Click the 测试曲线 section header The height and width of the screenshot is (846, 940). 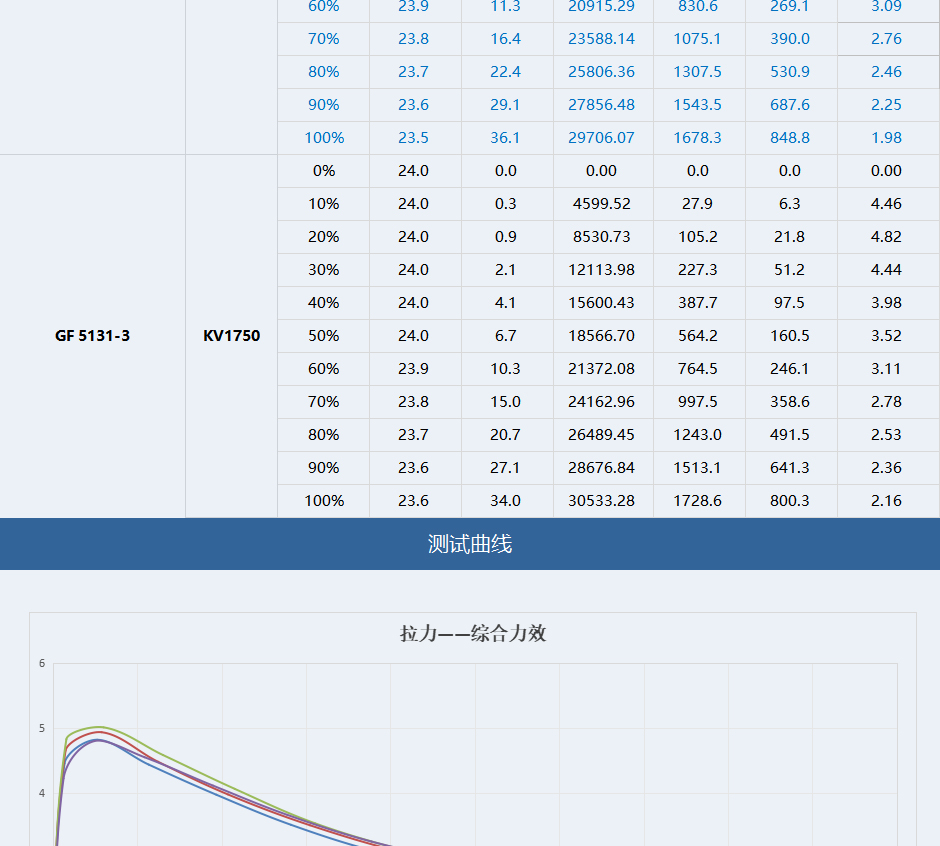click(470, 544)
